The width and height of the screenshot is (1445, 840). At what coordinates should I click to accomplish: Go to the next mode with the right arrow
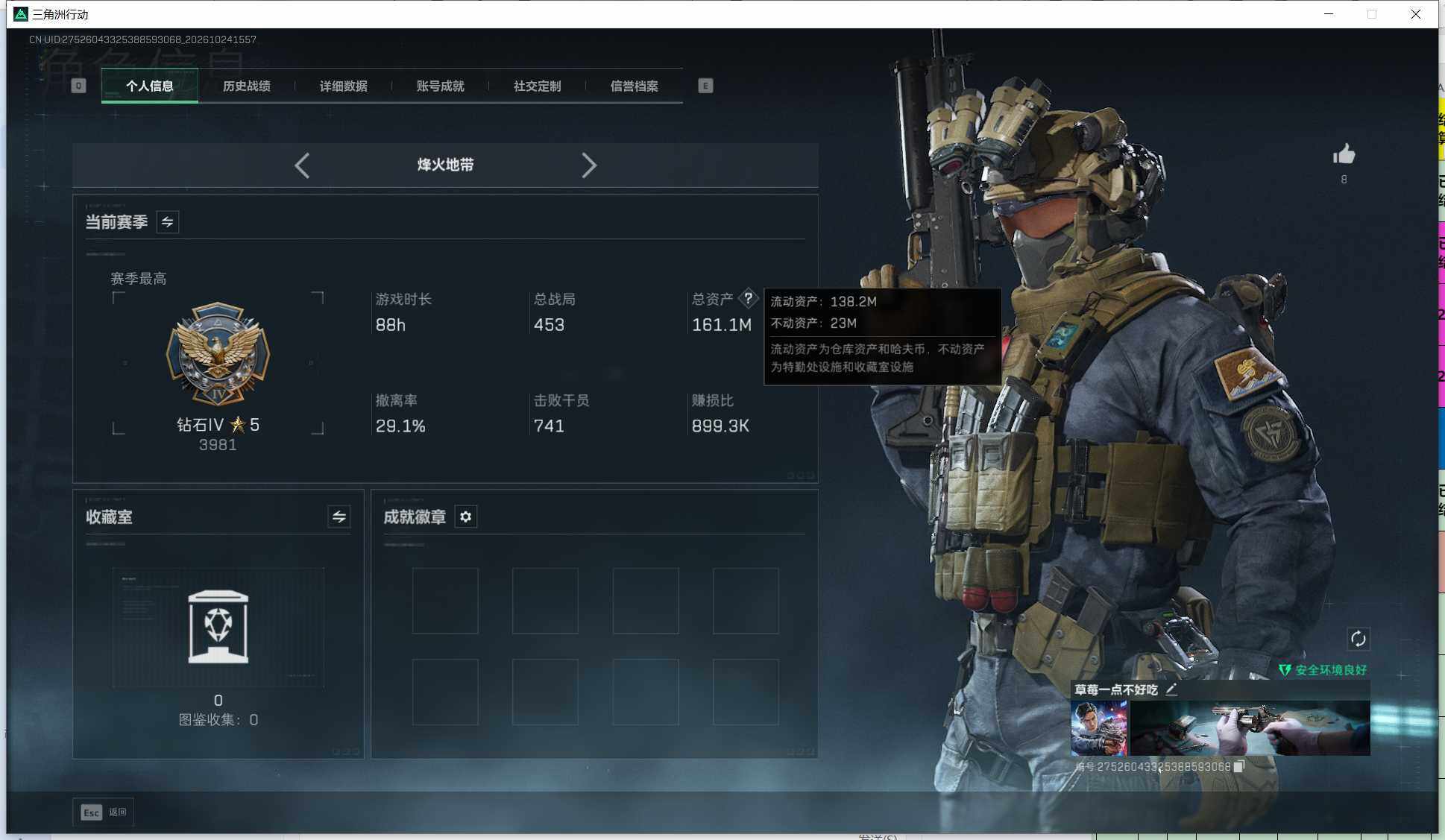click(x=588, y=165)
